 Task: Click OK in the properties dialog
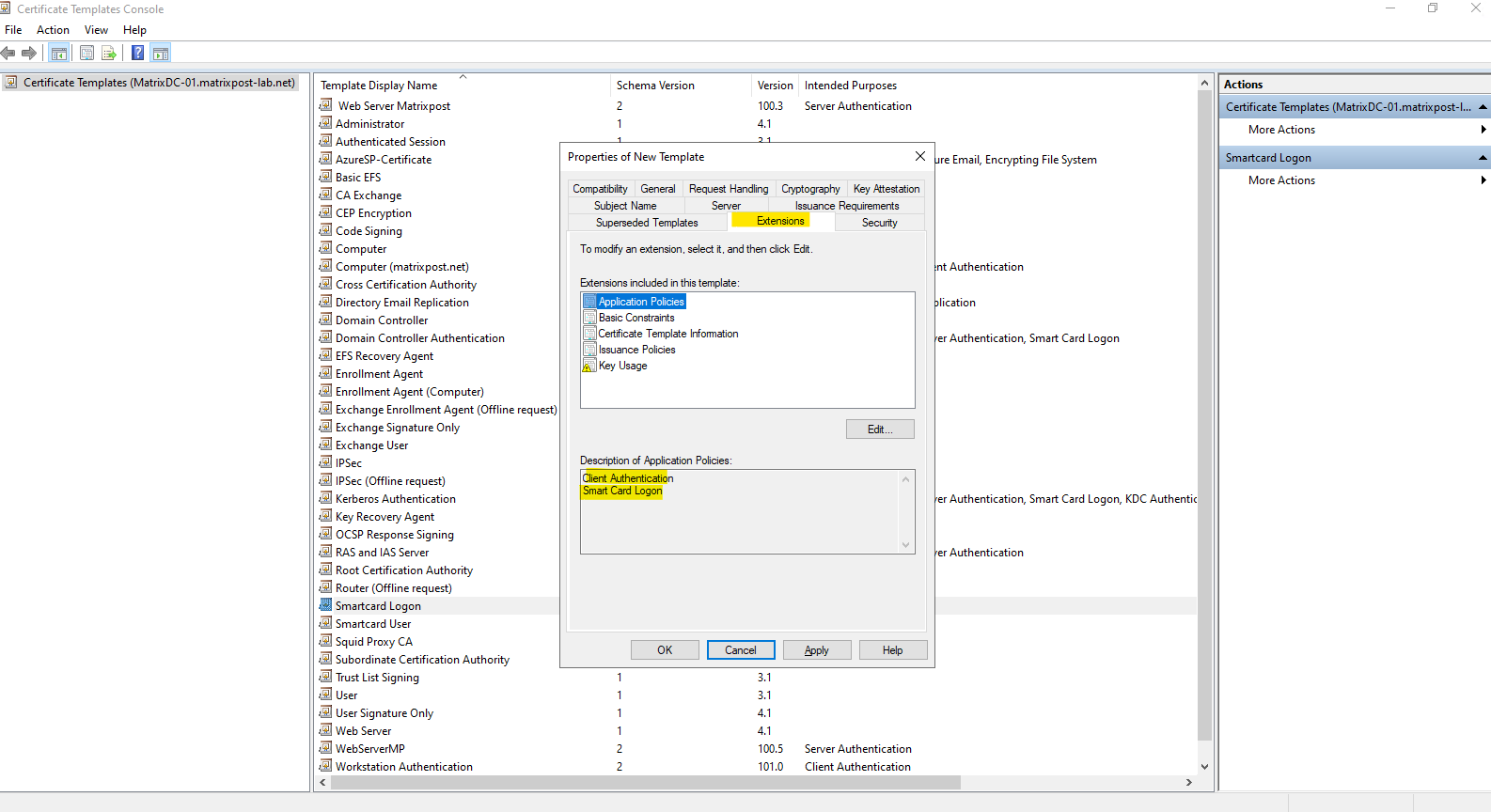click(665, 650)
